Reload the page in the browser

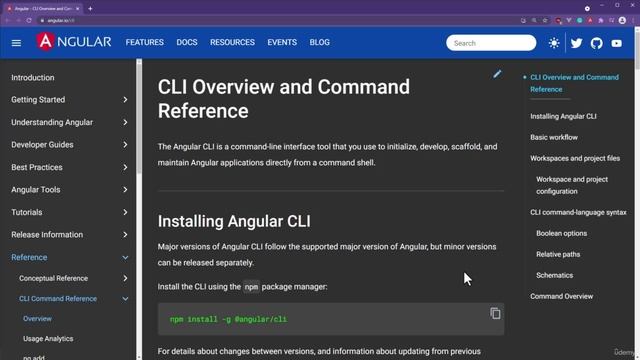click(x=29, y=20)
